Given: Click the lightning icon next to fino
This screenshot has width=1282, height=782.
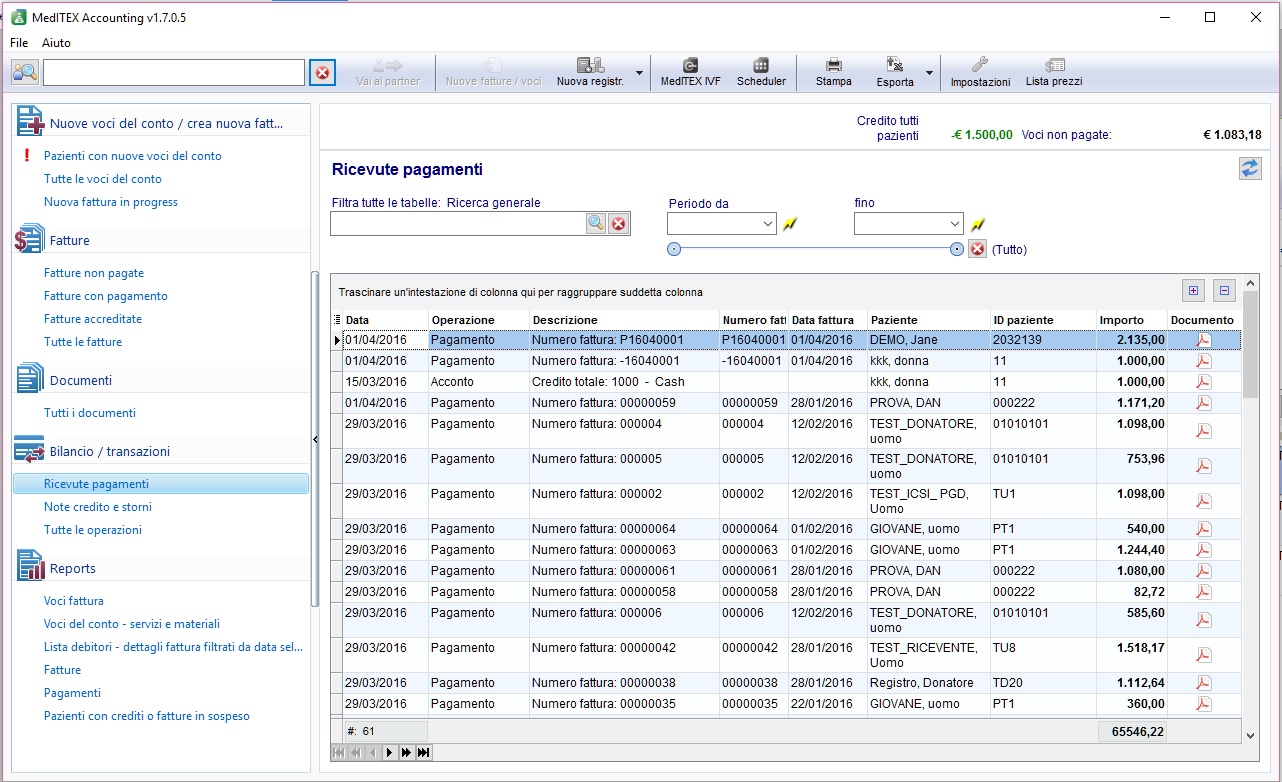Looking at the screenshot, I should click(x=978, y=224).
